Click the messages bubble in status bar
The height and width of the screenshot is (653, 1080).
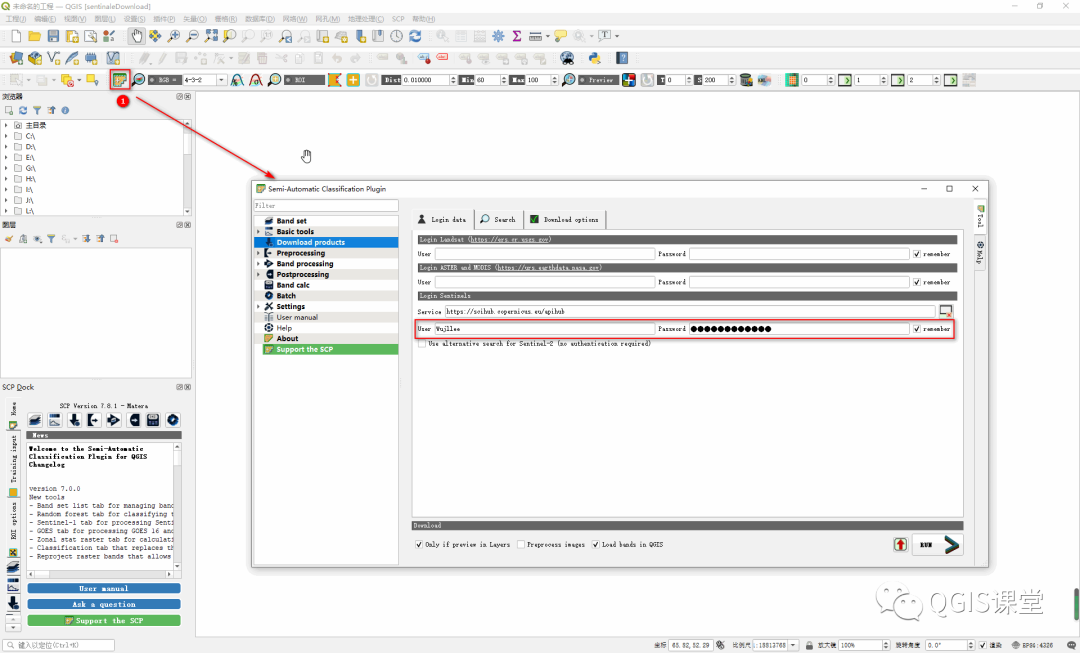[1071, 645]
